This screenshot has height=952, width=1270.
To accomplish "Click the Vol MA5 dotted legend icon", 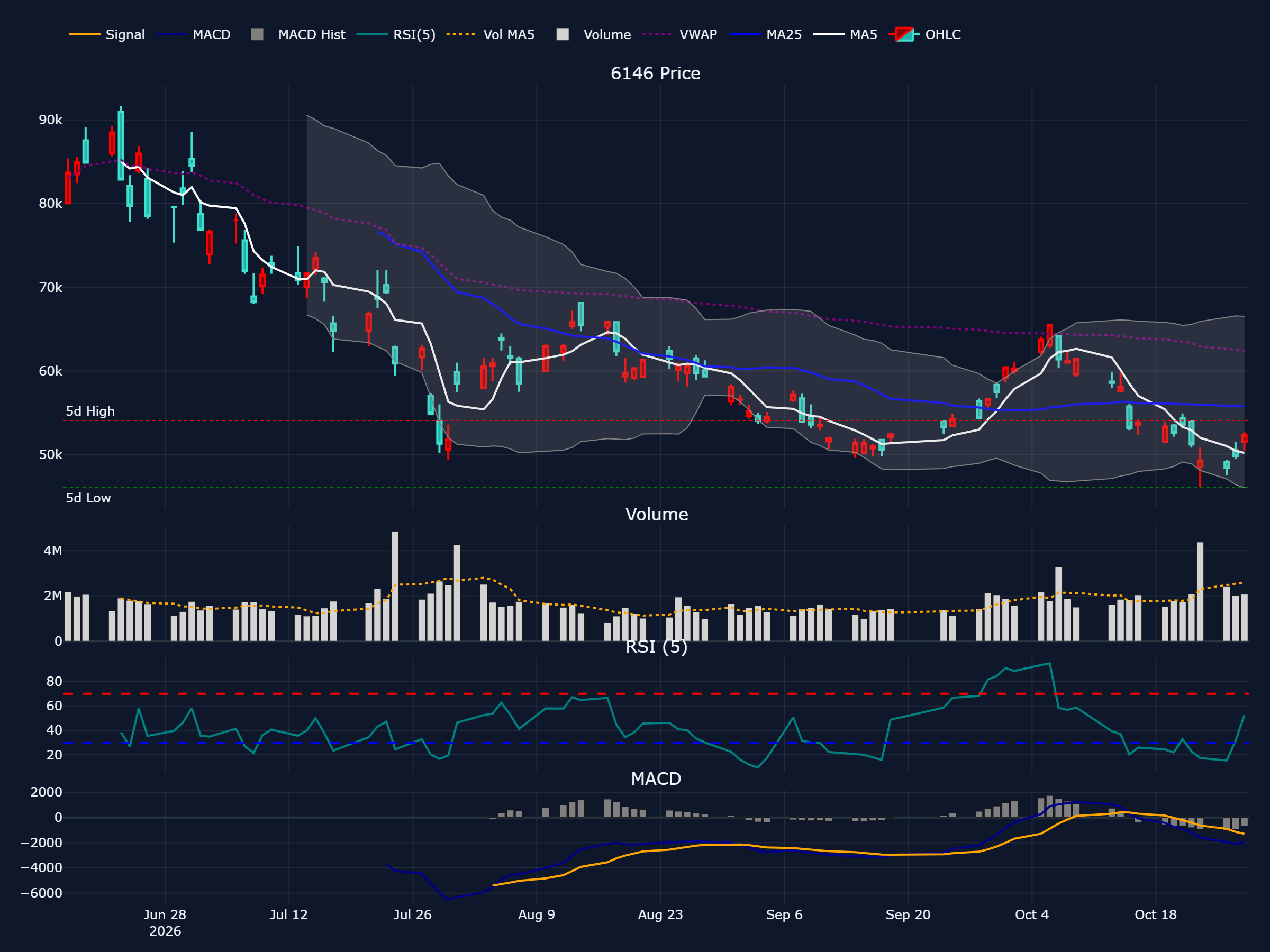I will pos(461,34).
